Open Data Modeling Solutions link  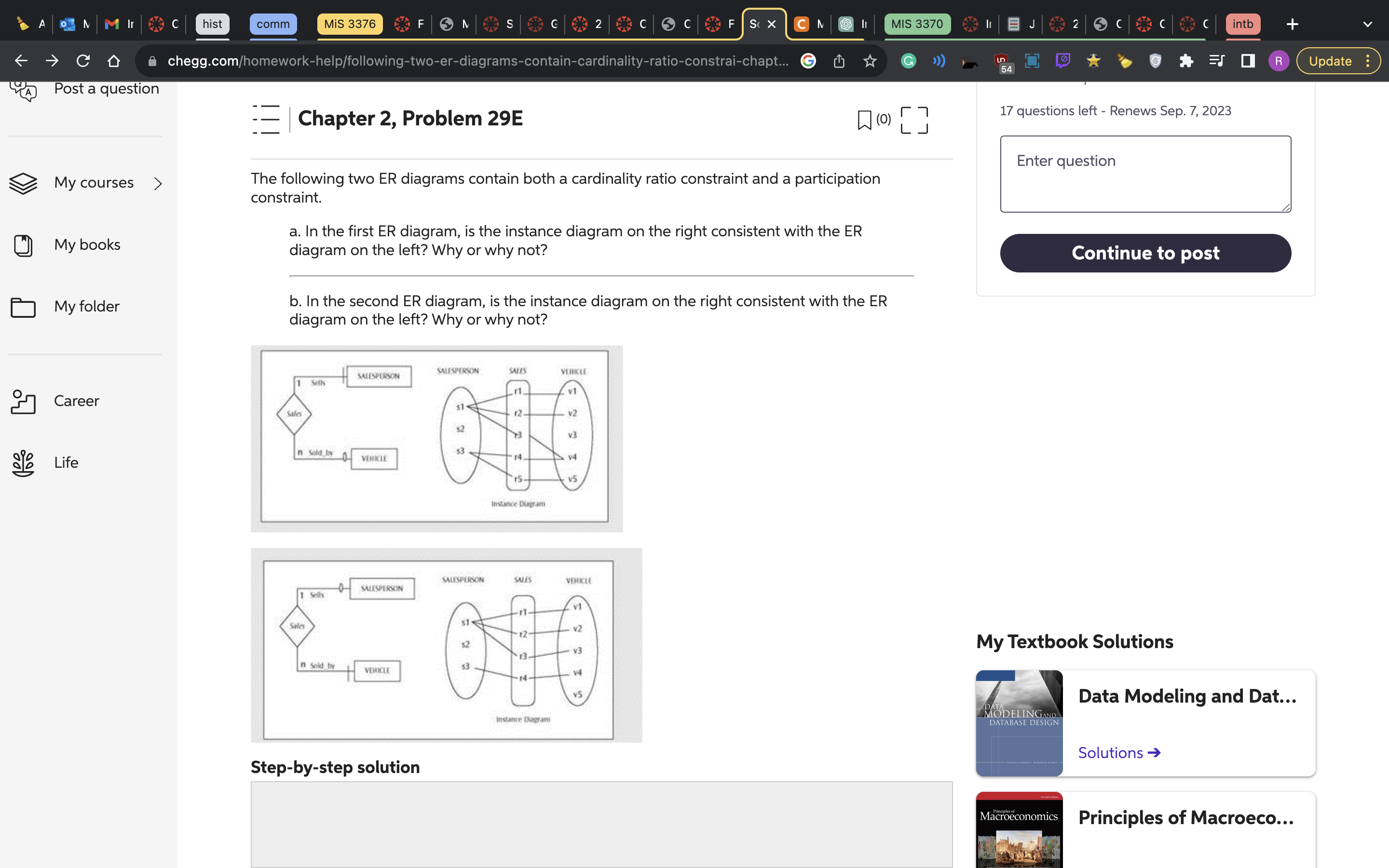point(1118,752)
